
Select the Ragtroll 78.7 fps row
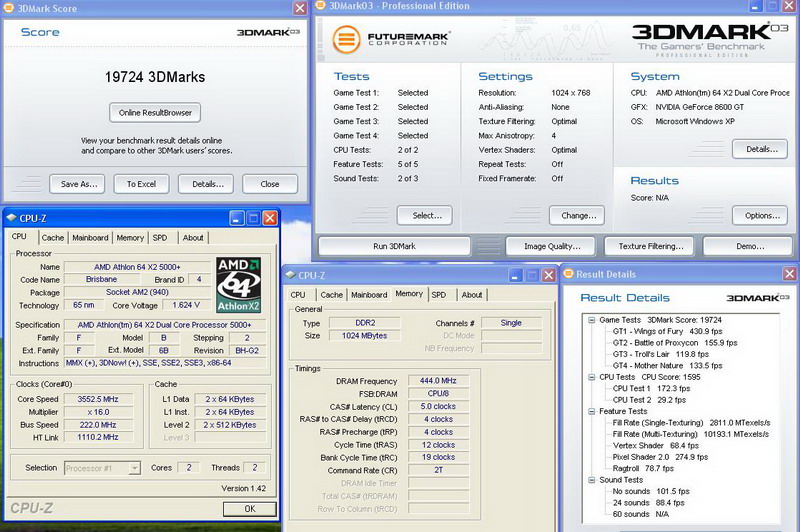pos(643,468)
